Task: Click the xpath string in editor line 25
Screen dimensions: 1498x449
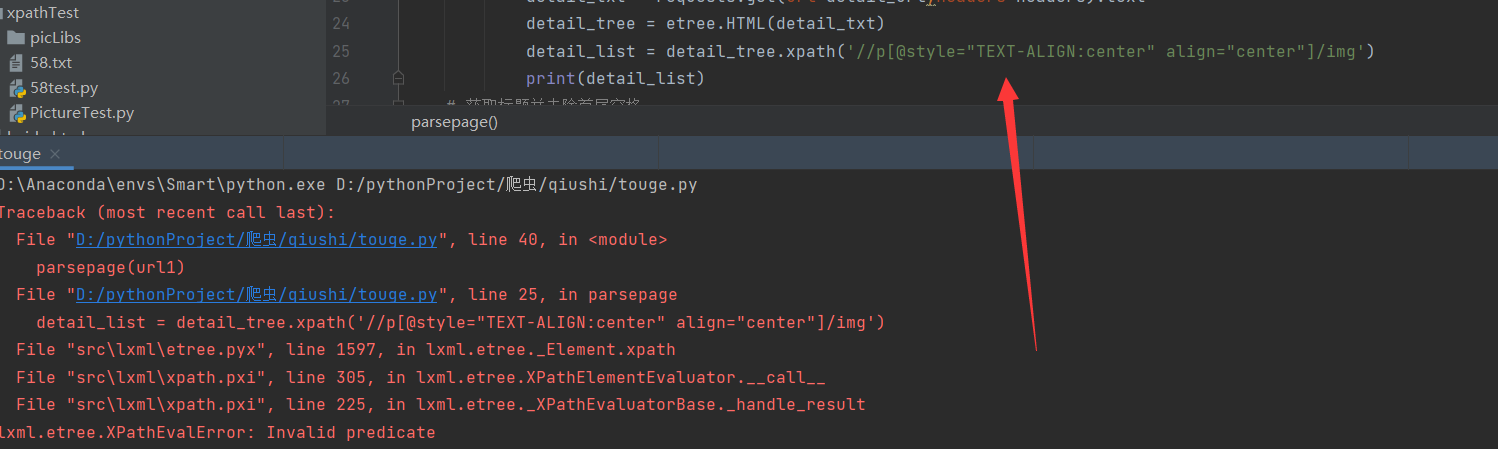Action: tap(1100, 51)
